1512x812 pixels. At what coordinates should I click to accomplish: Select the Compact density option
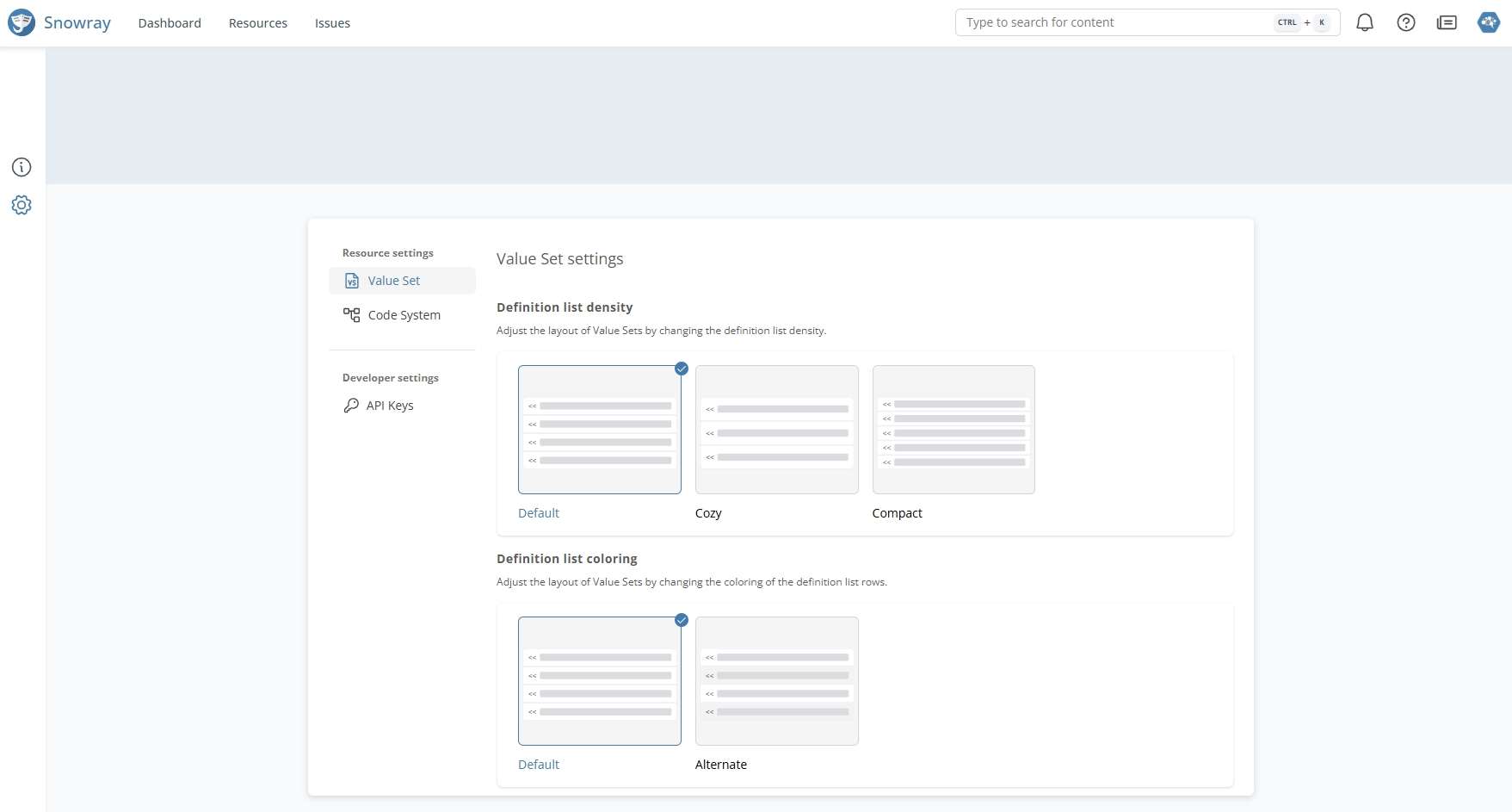pos(953,430)
